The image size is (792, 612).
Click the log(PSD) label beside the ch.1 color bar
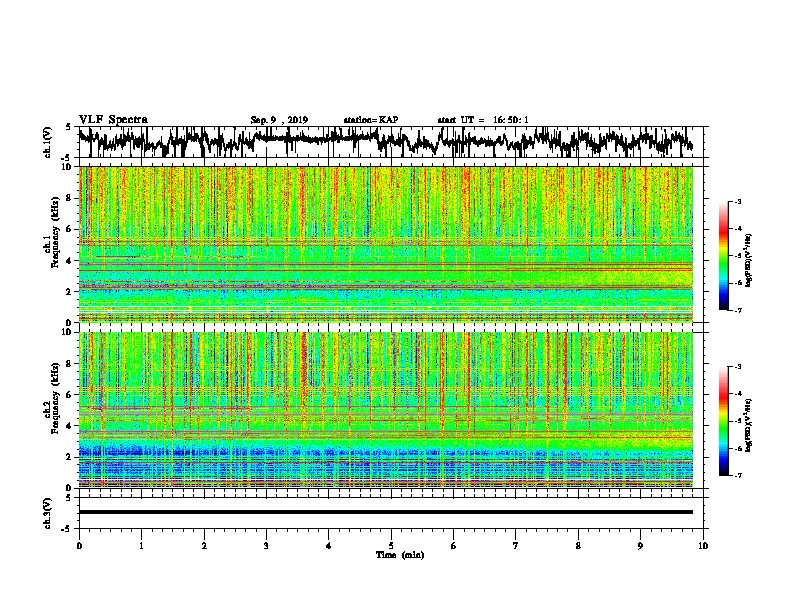(749, 261)
